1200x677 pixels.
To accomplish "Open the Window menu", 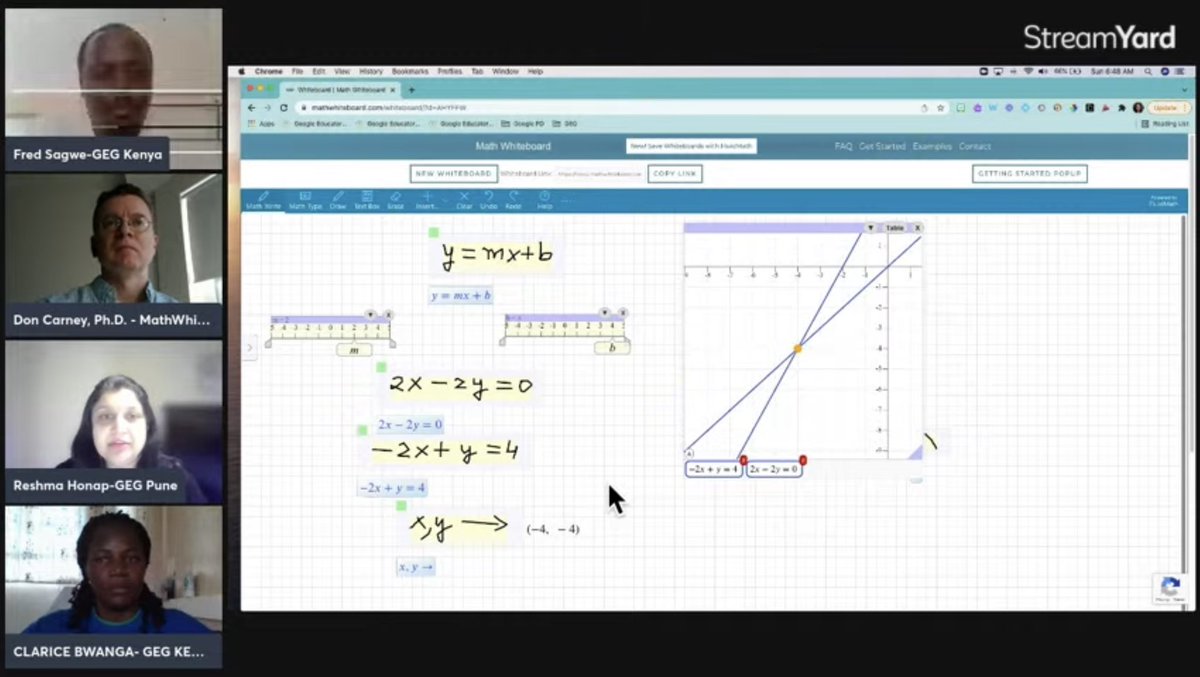I will tap(506, 72).
